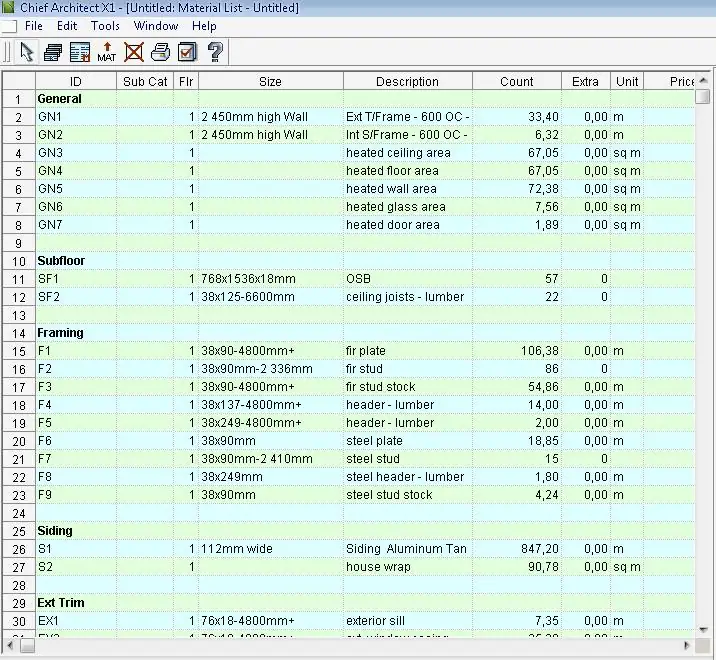Click vertical scrollbar up arrow

pos(703,80)
